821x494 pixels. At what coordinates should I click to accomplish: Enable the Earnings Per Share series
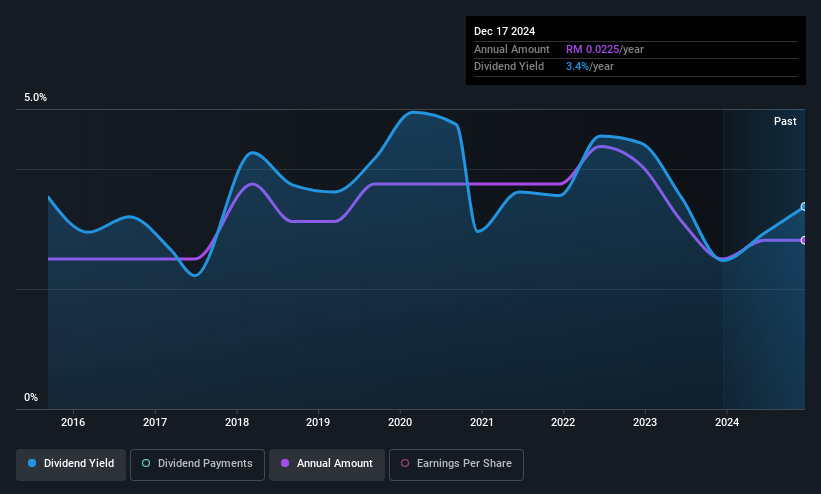click(x=456, y=464)
